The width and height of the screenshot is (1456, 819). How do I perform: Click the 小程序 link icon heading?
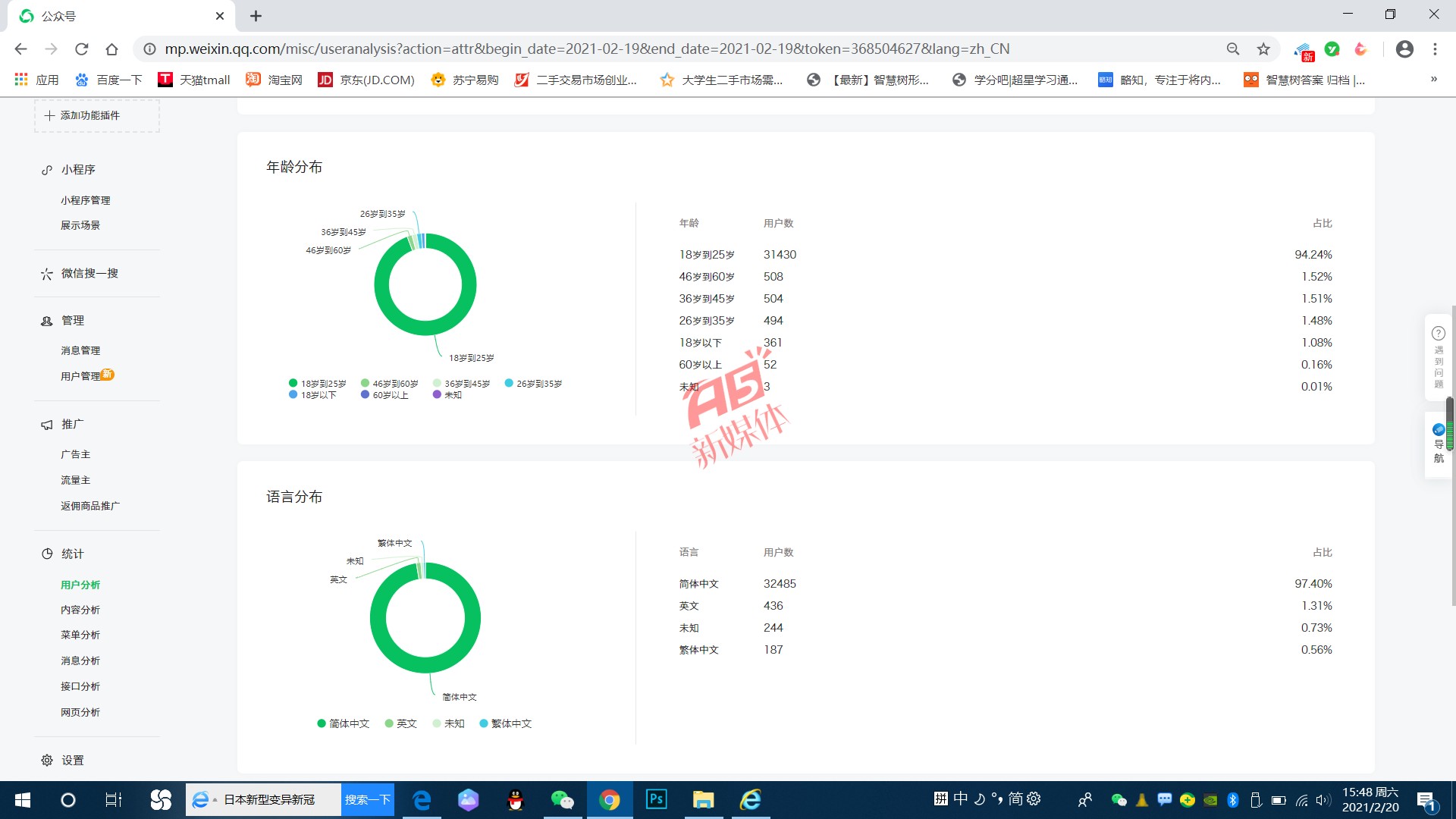47,170
